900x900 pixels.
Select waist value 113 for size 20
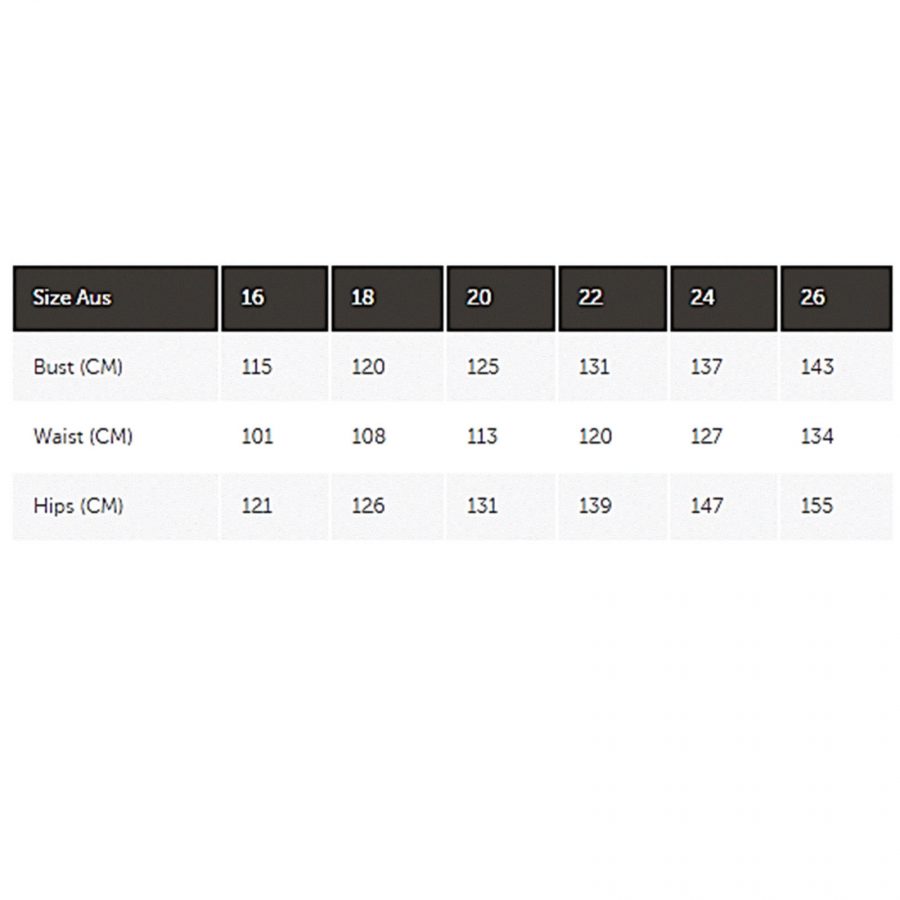pyautogui.click(x=482, y=436)
